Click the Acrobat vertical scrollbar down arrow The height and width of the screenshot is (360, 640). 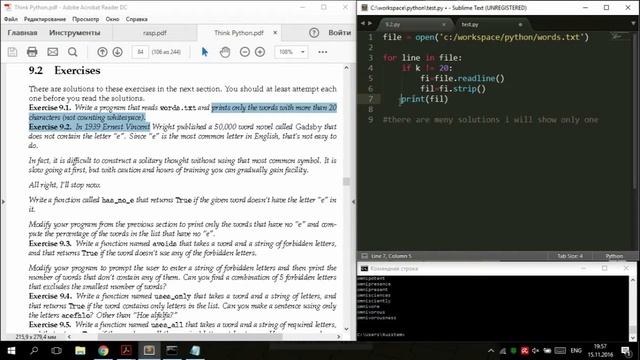(347, 329)
